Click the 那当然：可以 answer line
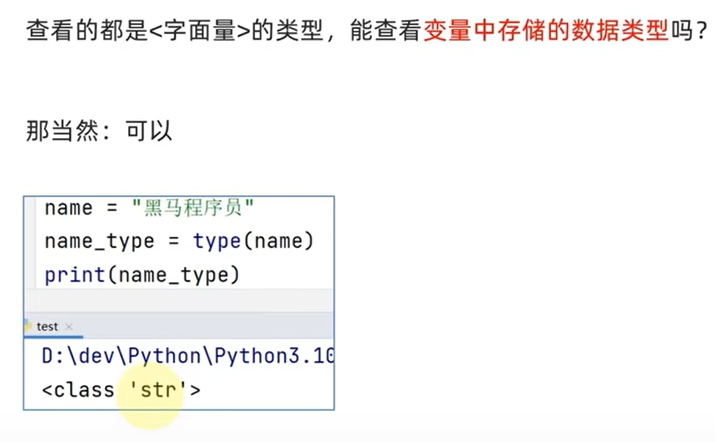This screenshot has width=715, height=442. (99, 131)
